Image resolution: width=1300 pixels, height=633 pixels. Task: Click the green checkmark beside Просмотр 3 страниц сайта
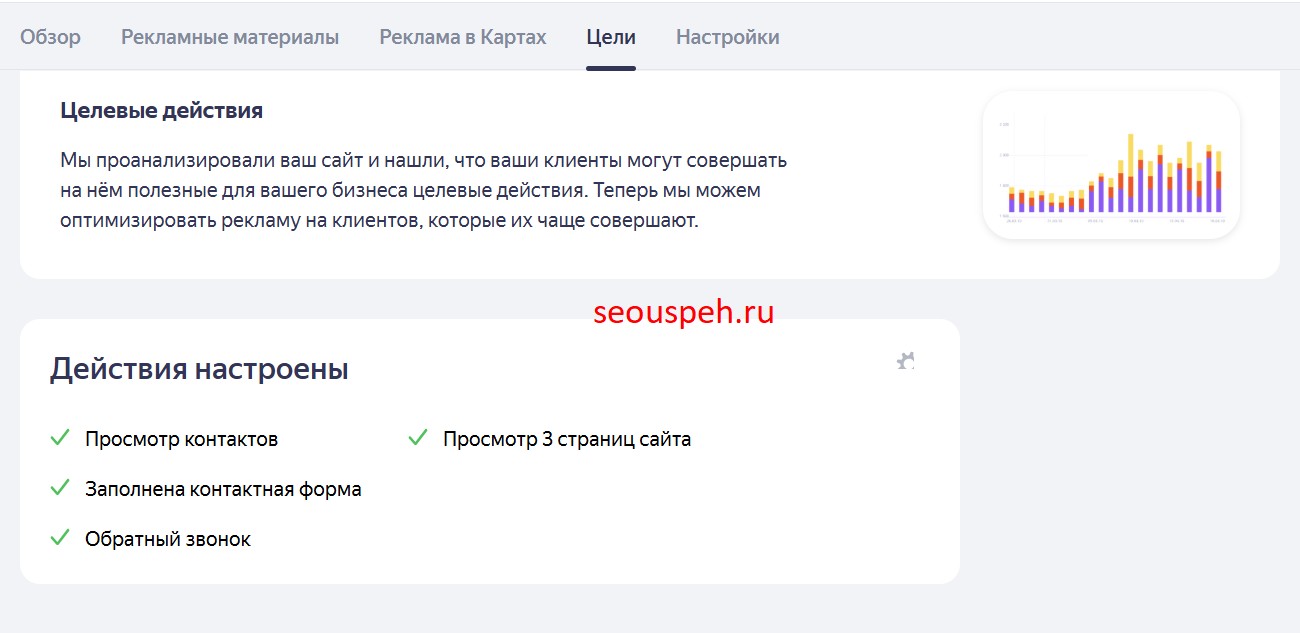418,438
